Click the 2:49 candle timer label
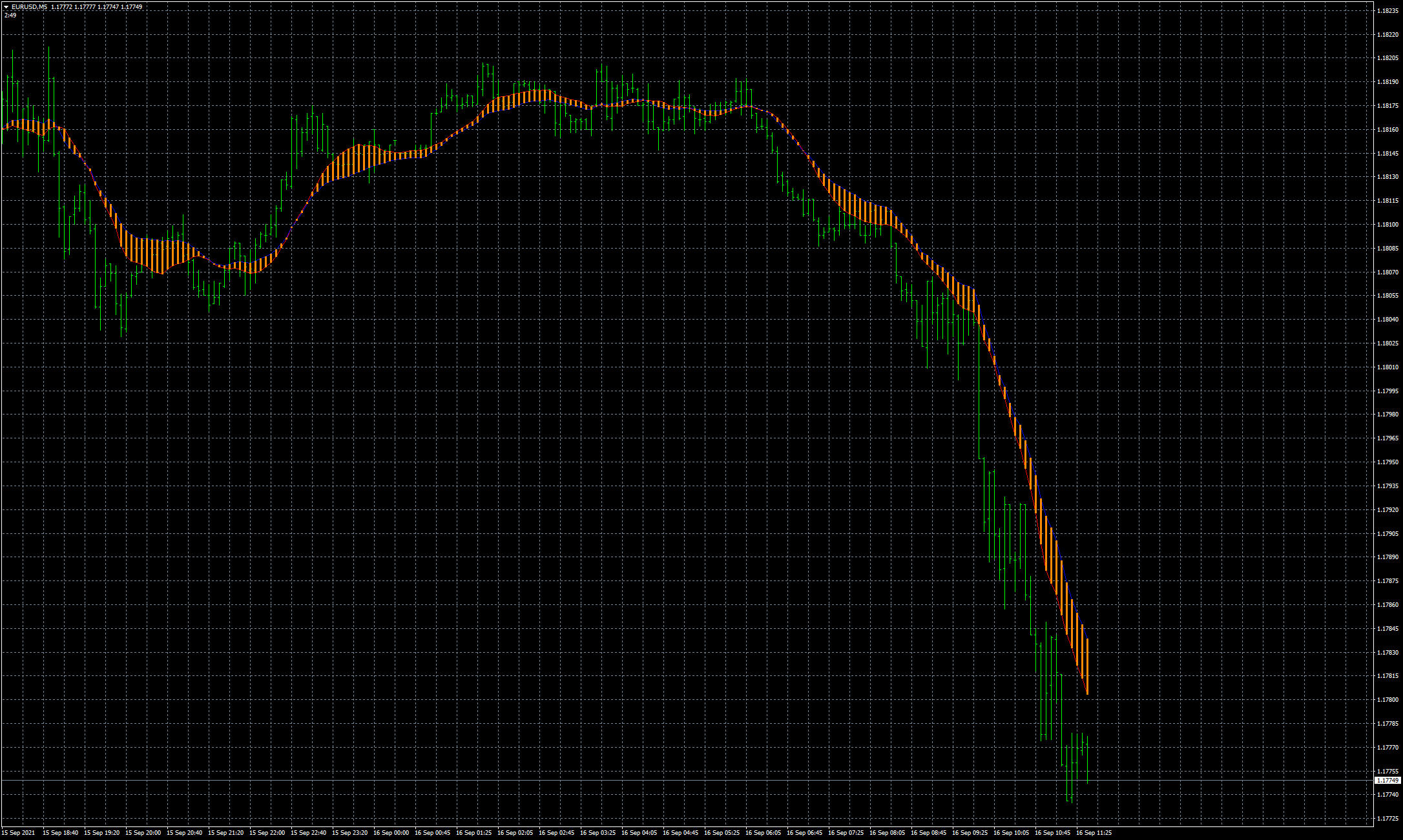 coord(10,15)
